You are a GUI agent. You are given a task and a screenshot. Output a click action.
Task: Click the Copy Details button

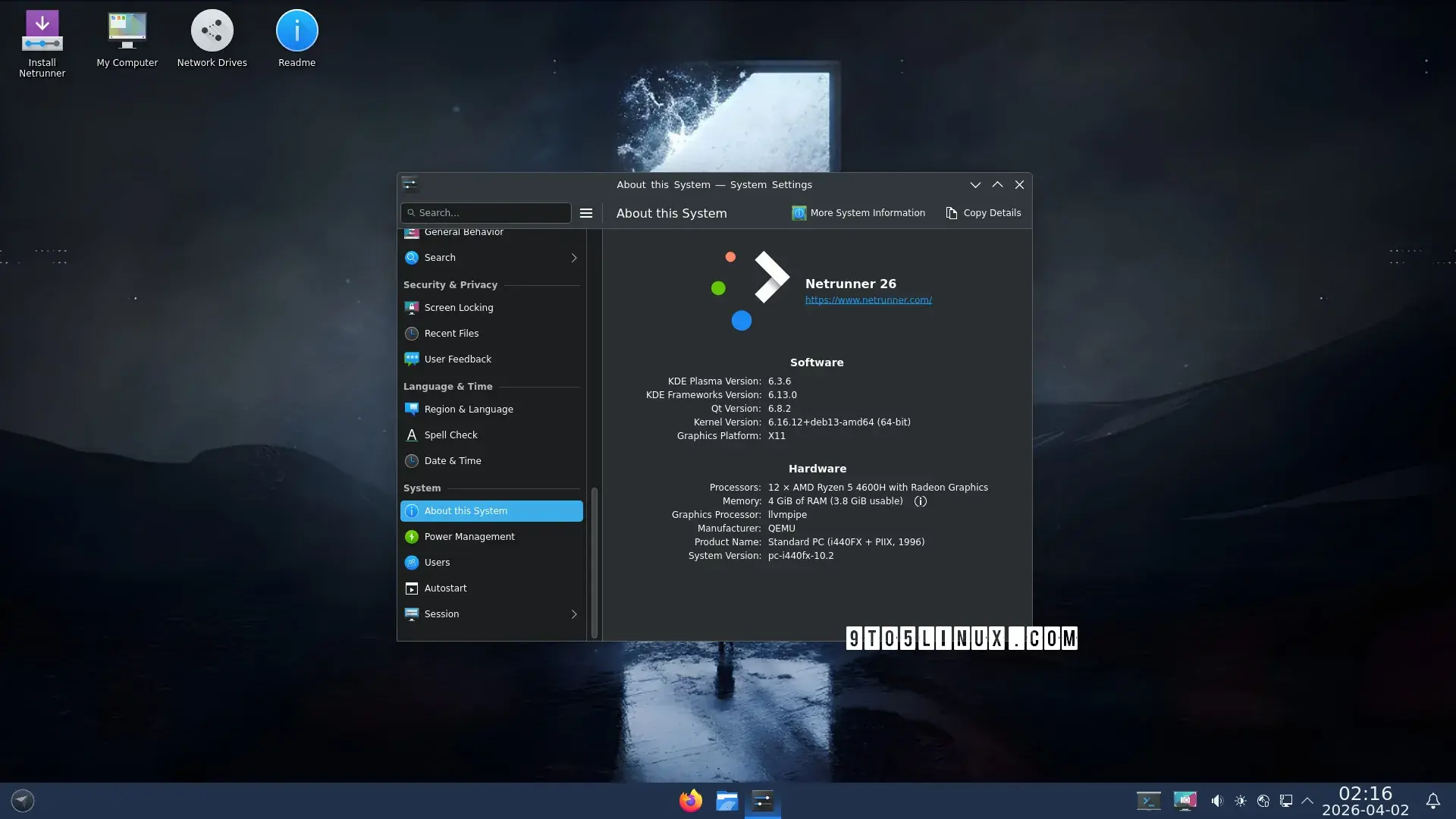pos(983,213)
